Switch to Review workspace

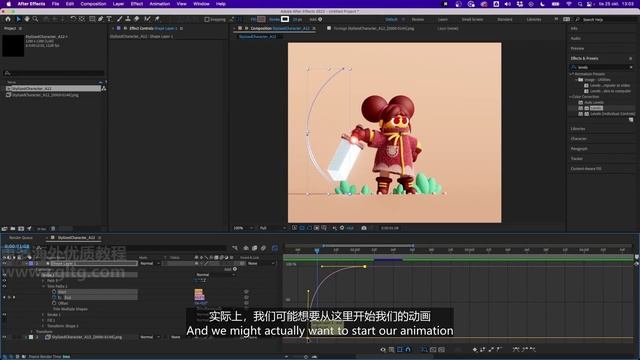[418, 19]
